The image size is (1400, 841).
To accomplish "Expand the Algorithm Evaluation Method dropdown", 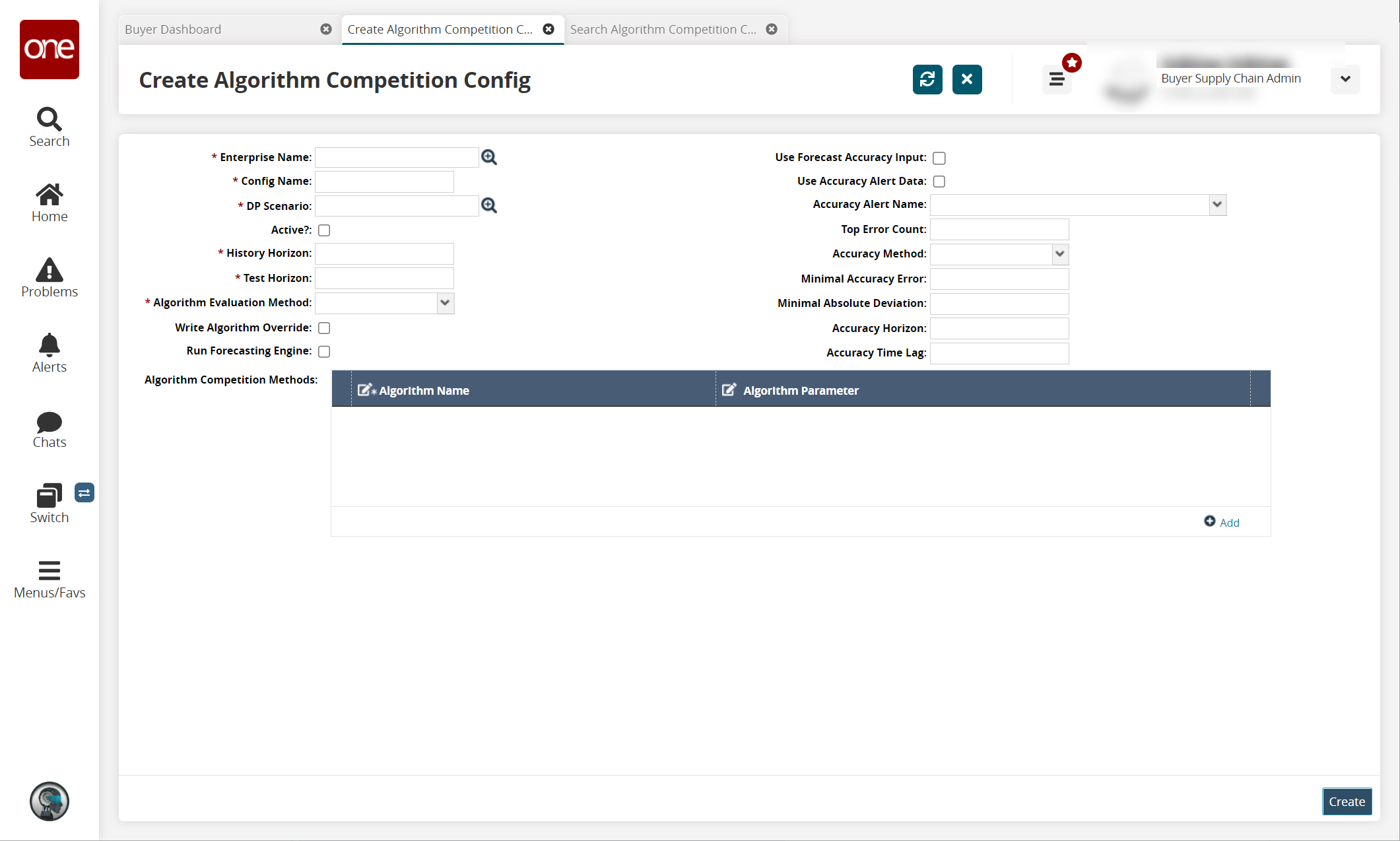I will pyautogui.click(x=445, y=303).
